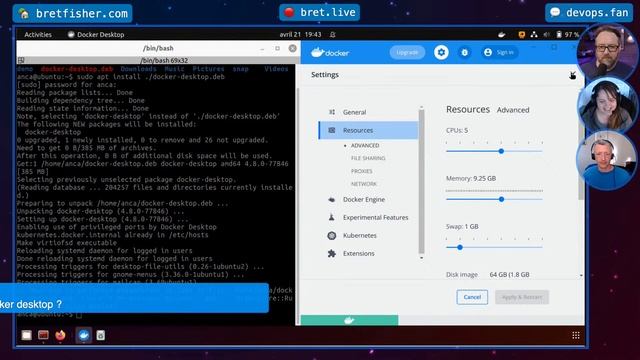The width and height of the screenshot is (640, 360).
Task: Click the "64 GB (1.8 GB" disk size text
Action: pos(509,275)
